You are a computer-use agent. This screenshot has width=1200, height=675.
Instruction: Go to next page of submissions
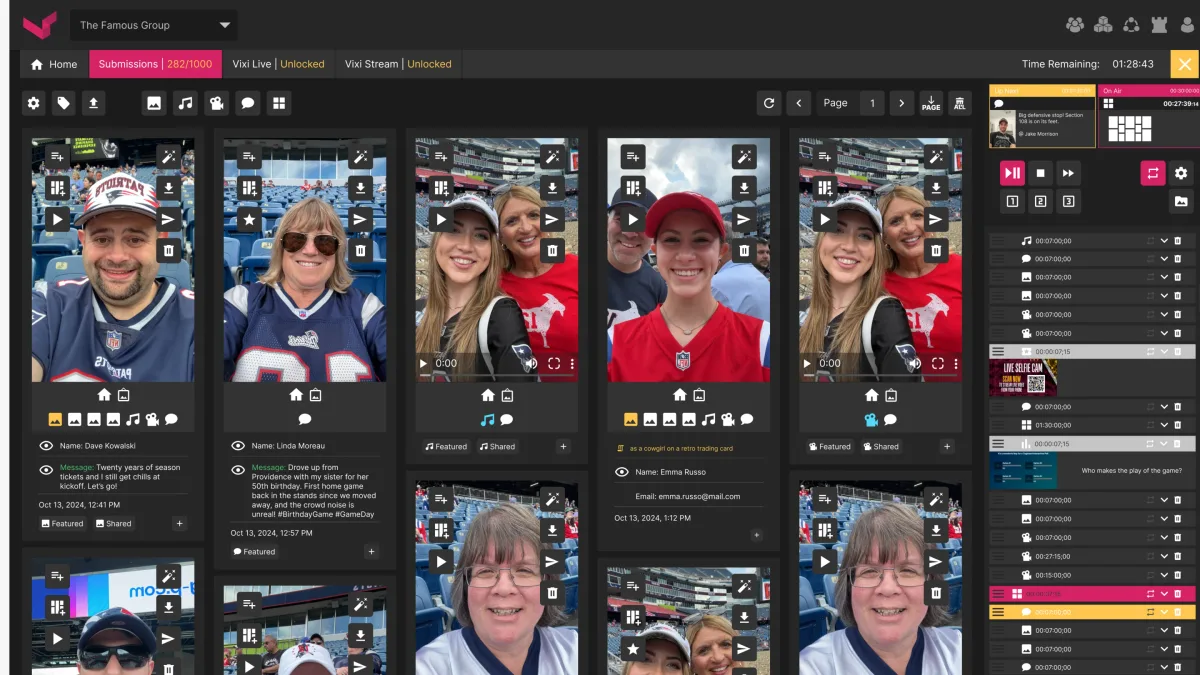point(902,103)
